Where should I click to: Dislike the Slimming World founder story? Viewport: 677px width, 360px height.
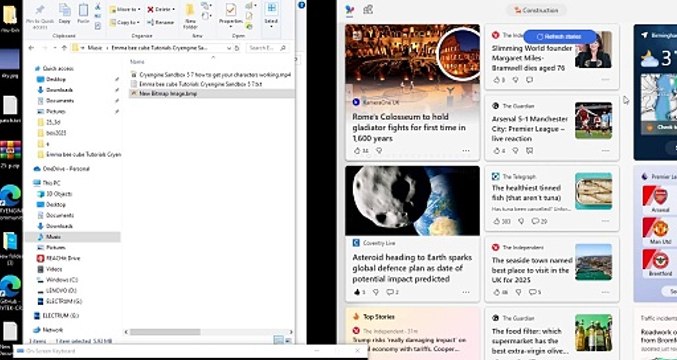(516, 80)
